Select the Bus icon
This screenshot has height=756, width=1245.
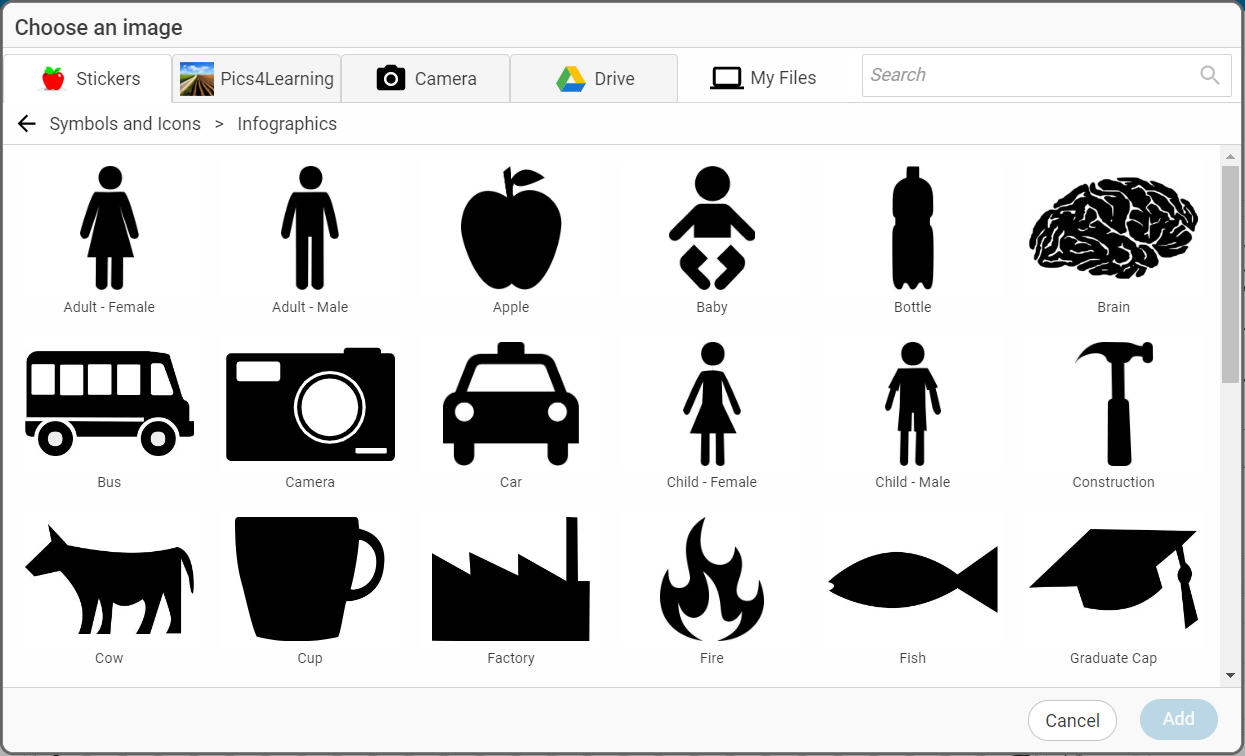click(x=108, y=404)
